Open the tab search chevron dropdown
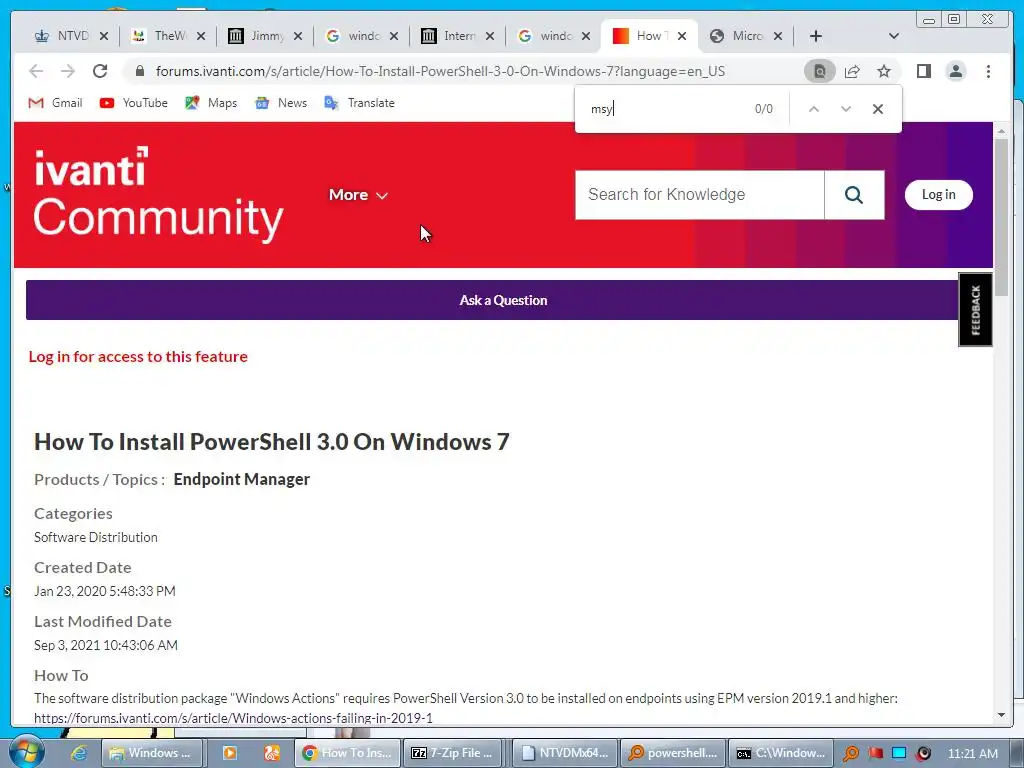The height and width of the screenshot is (768, 1024). pyautogui.click(x=894, y=36)
